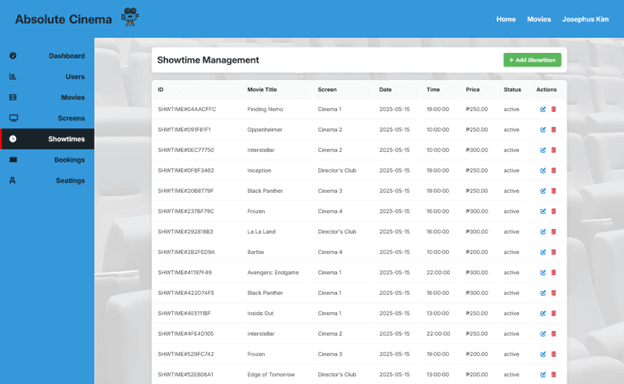The image size is (624, 384).
Task: Open the Users sidebar section
Action: tap(47, 76)
